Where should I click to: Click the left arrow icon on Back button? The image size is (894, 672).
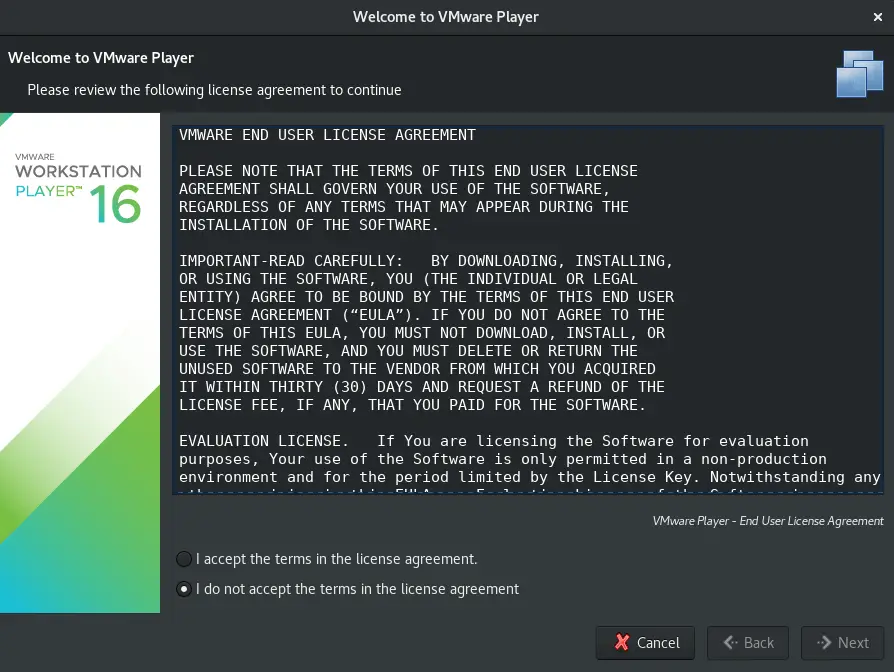[x=729, y=643]
